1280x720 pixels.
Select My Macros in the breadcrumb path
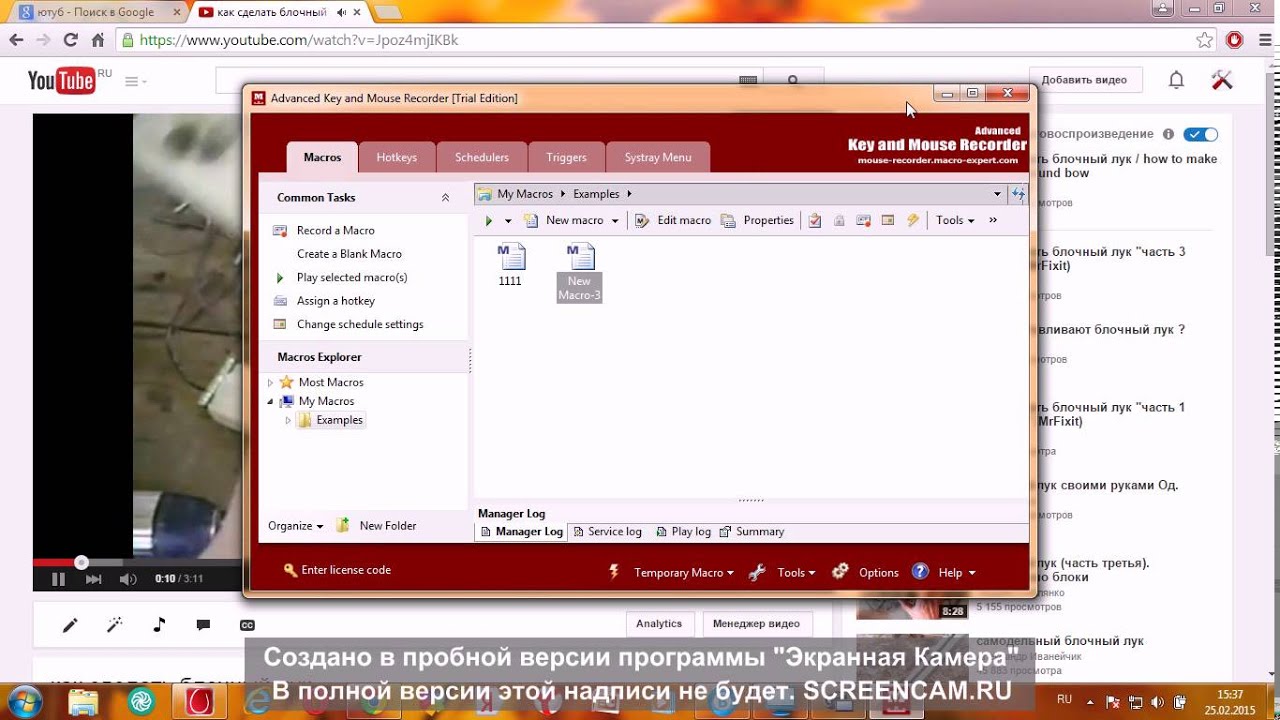525,194
